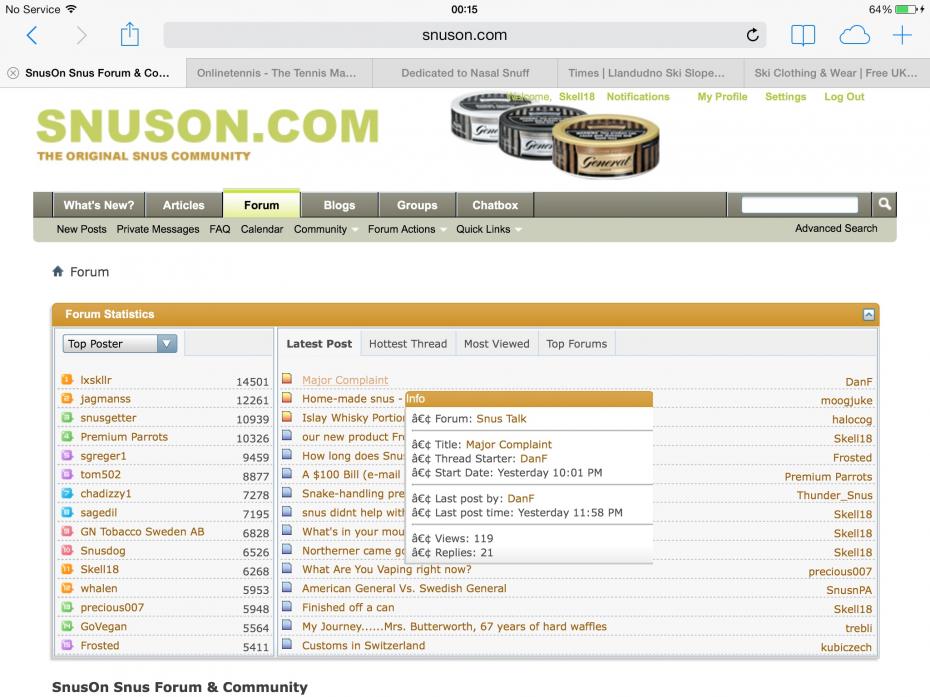
Task: Open Safari bookmarks book icon
Action: click(803, 36)
